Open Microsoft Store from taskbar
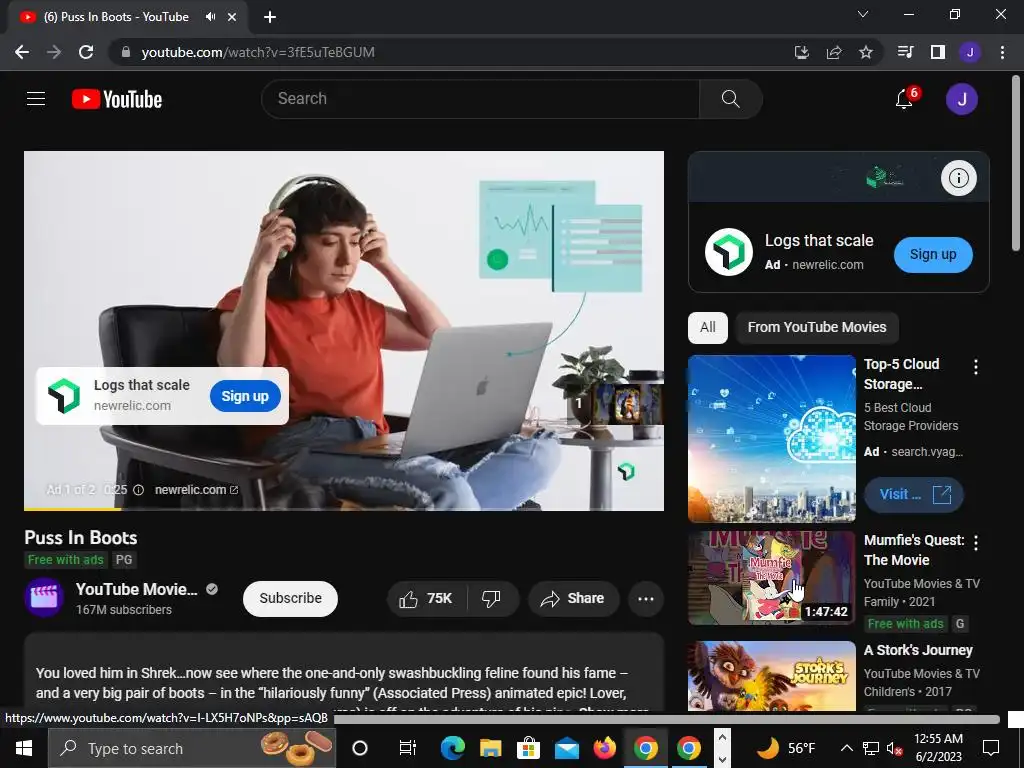The image size is (1024, 768). 528,748
